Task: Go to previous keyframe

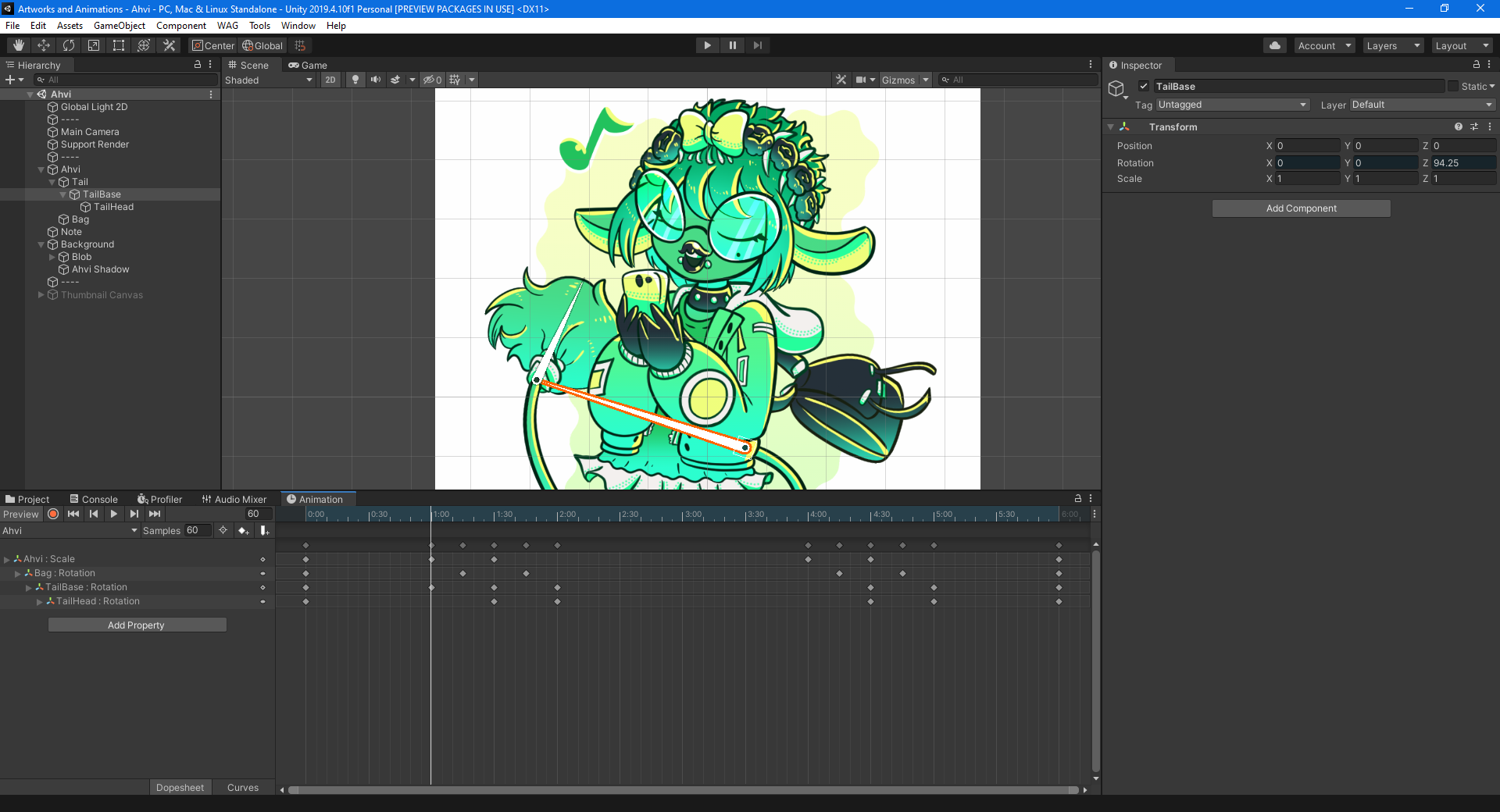Action: pyautogui.click(x=94, y=514)
